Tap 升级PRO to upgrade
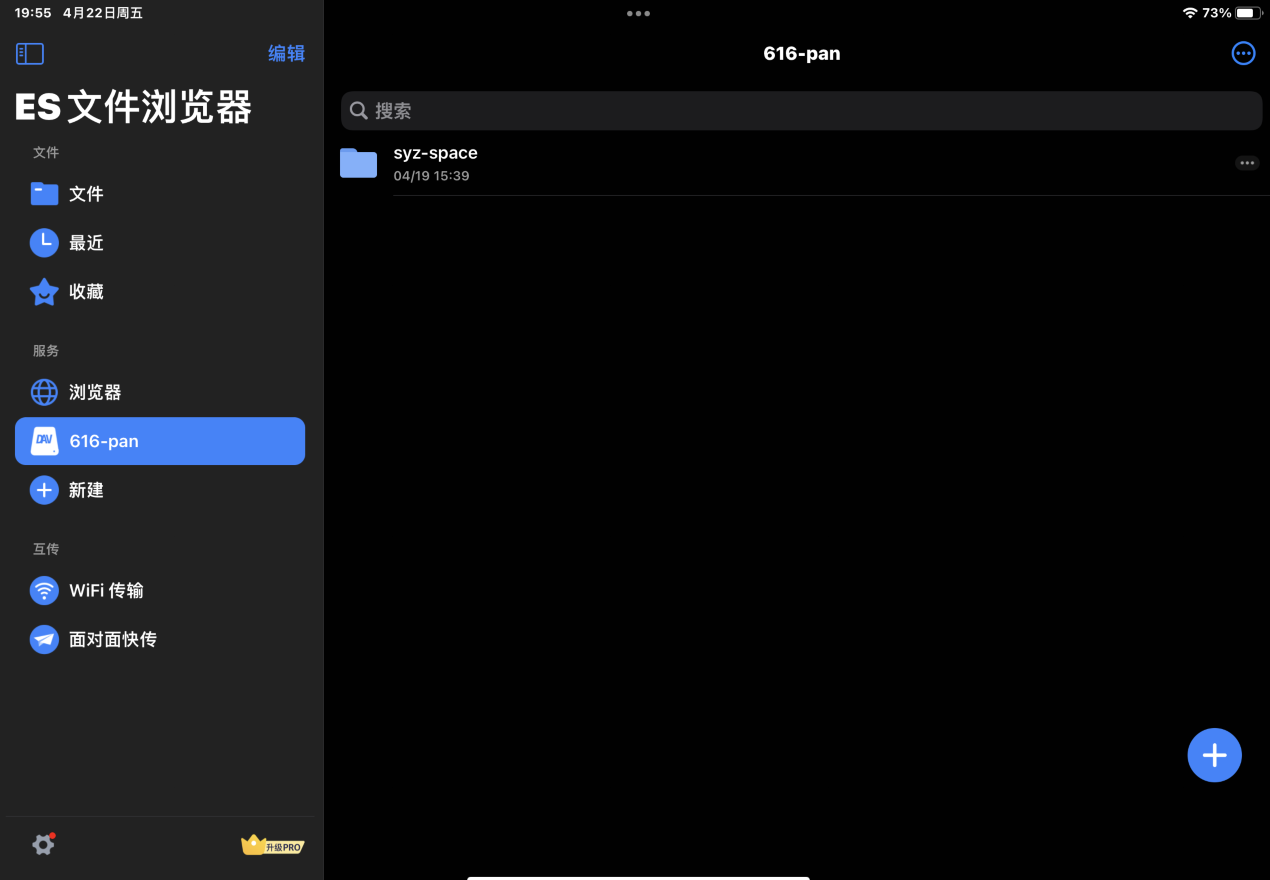1270x880 pixels. click(272, 845)
